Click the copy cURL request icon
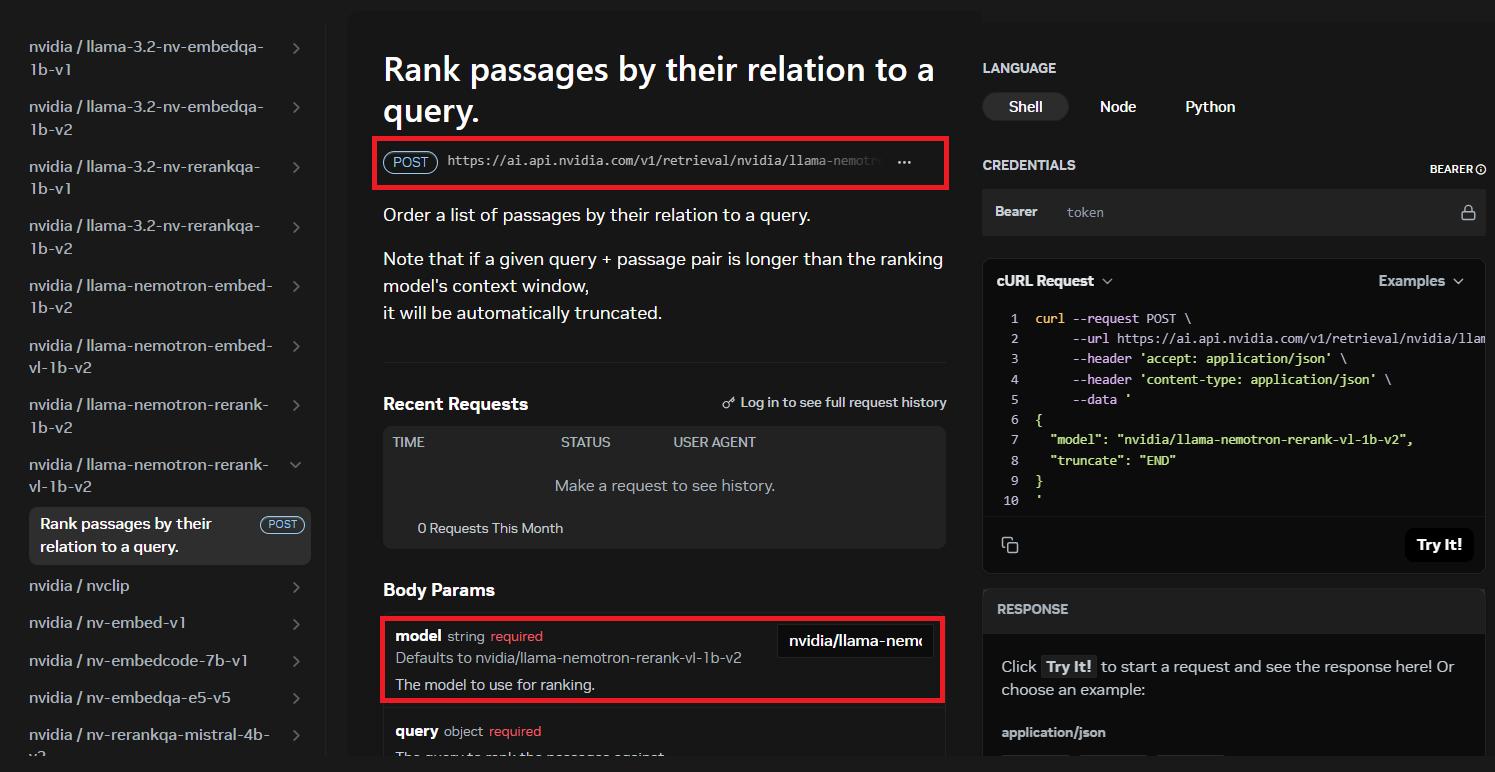Image resolution: width=1495 pixels, height=772 pixels. 1010,545
